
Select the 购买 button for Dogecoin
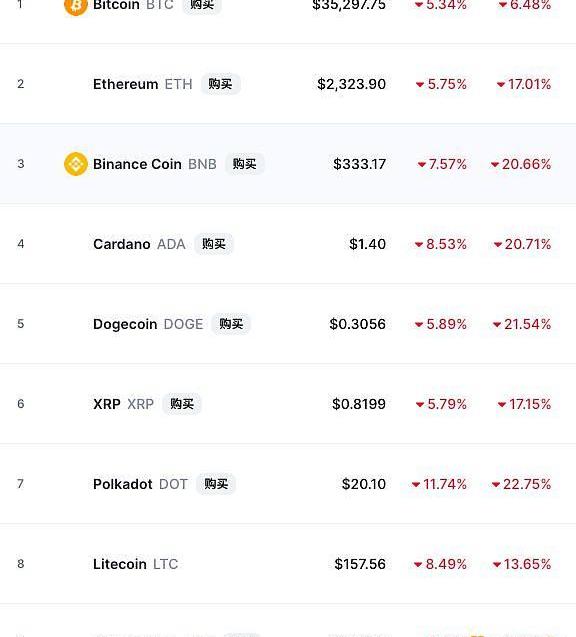231,324
